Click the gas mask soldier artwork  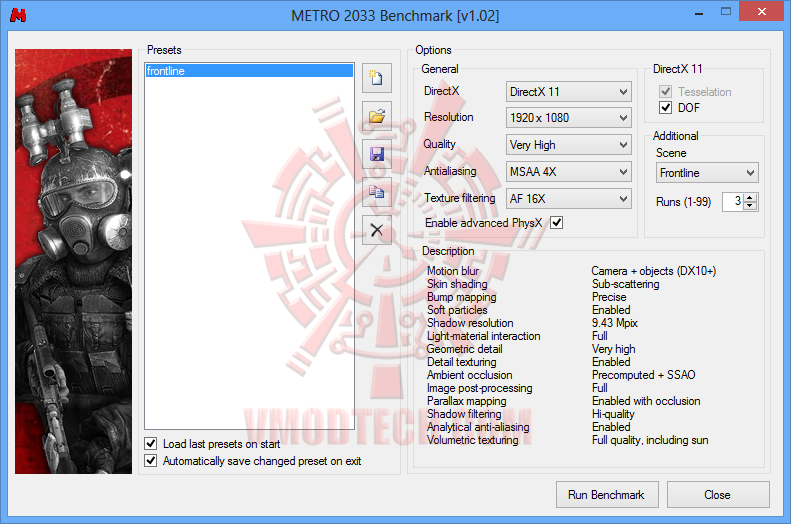(73, 261)
